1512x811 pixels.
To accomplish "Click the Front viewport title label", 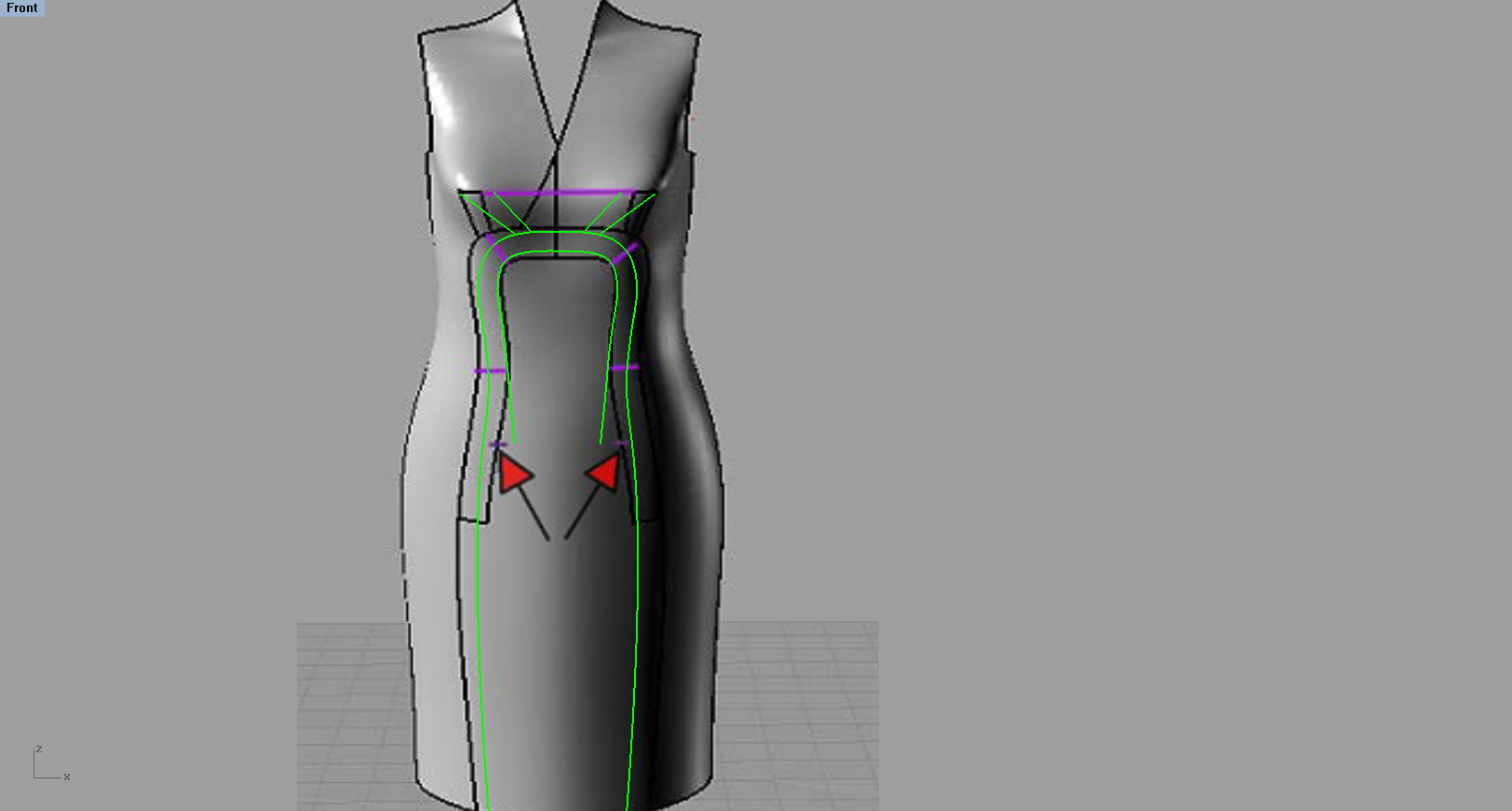I will click(22, 8).
